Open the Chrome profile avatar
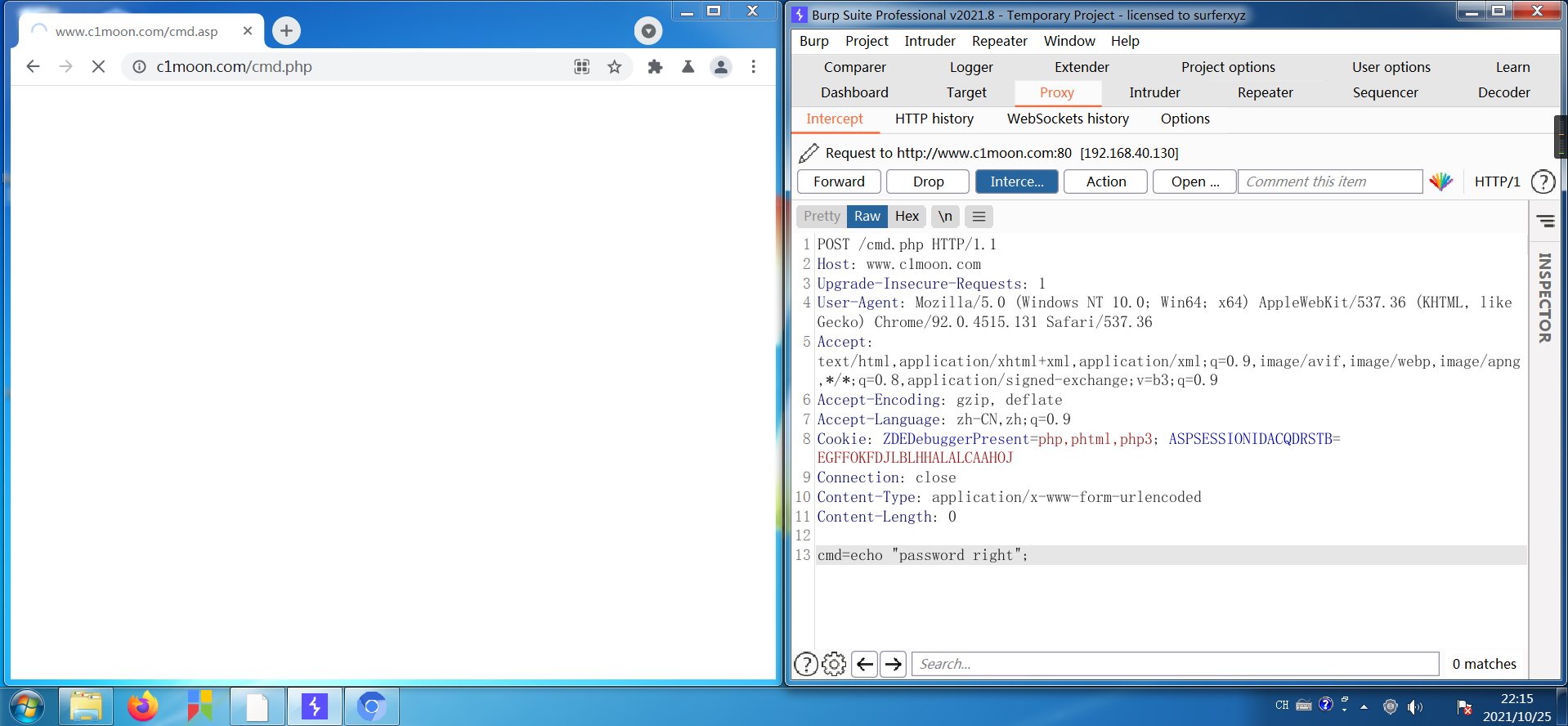1568x726 pixels. 720,67
